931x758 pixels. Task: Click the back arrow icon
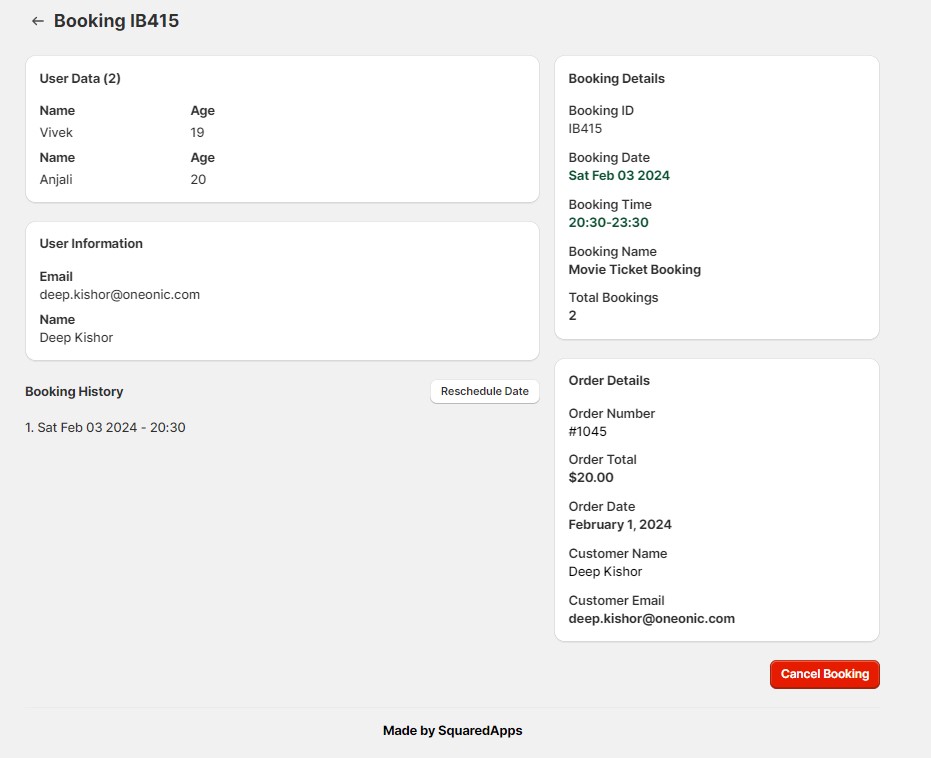point(38,21)
